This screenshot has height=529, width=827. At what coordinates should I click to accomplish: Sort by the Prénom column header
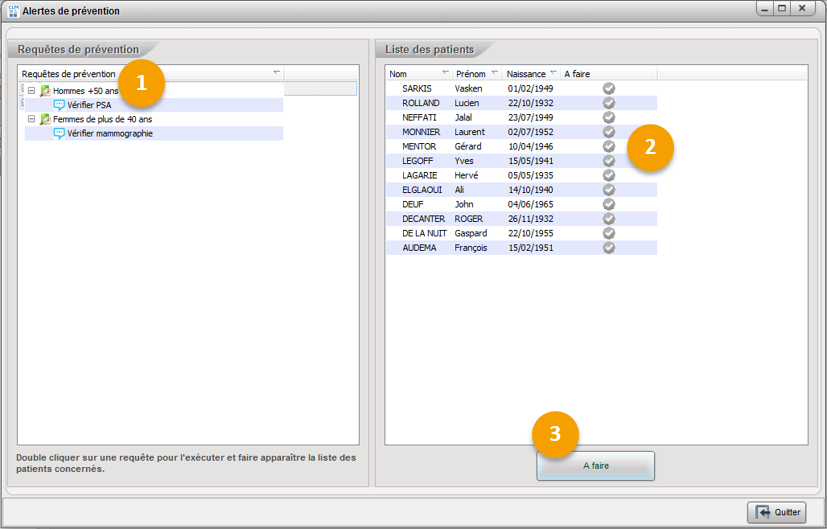[x=469, y=74]
